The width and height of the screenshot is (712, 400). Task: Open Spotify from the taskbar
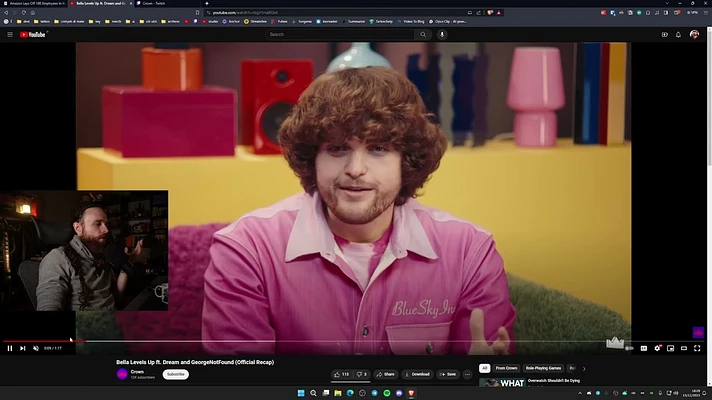(387, 393)
